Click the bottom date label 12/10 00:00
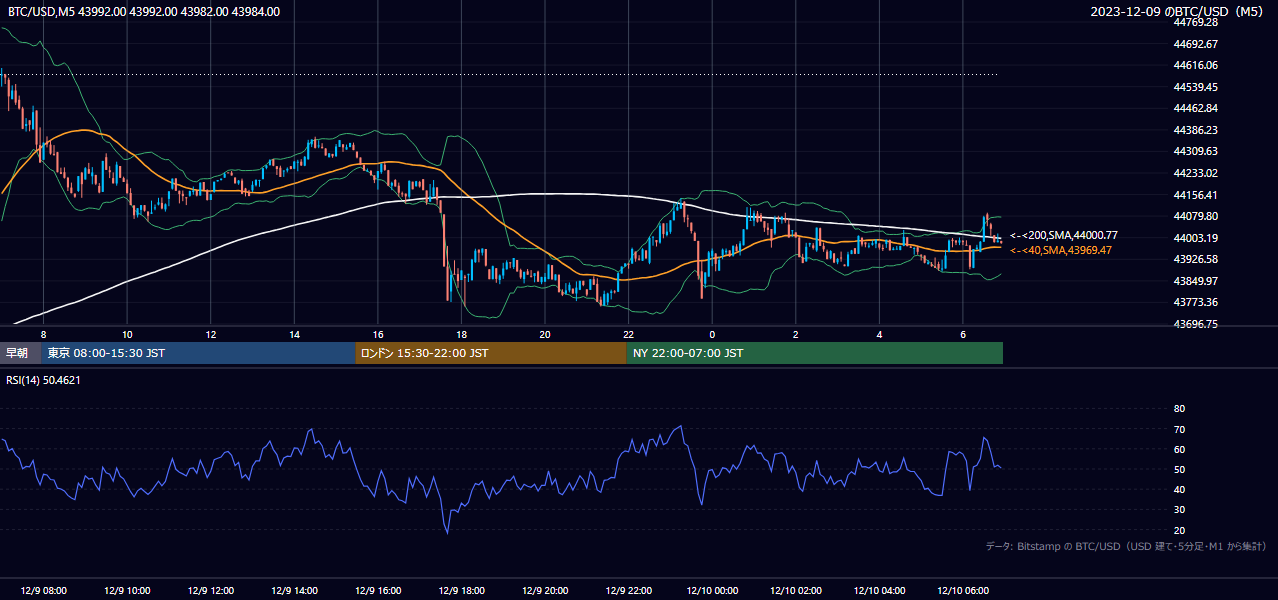 [711, 590]
